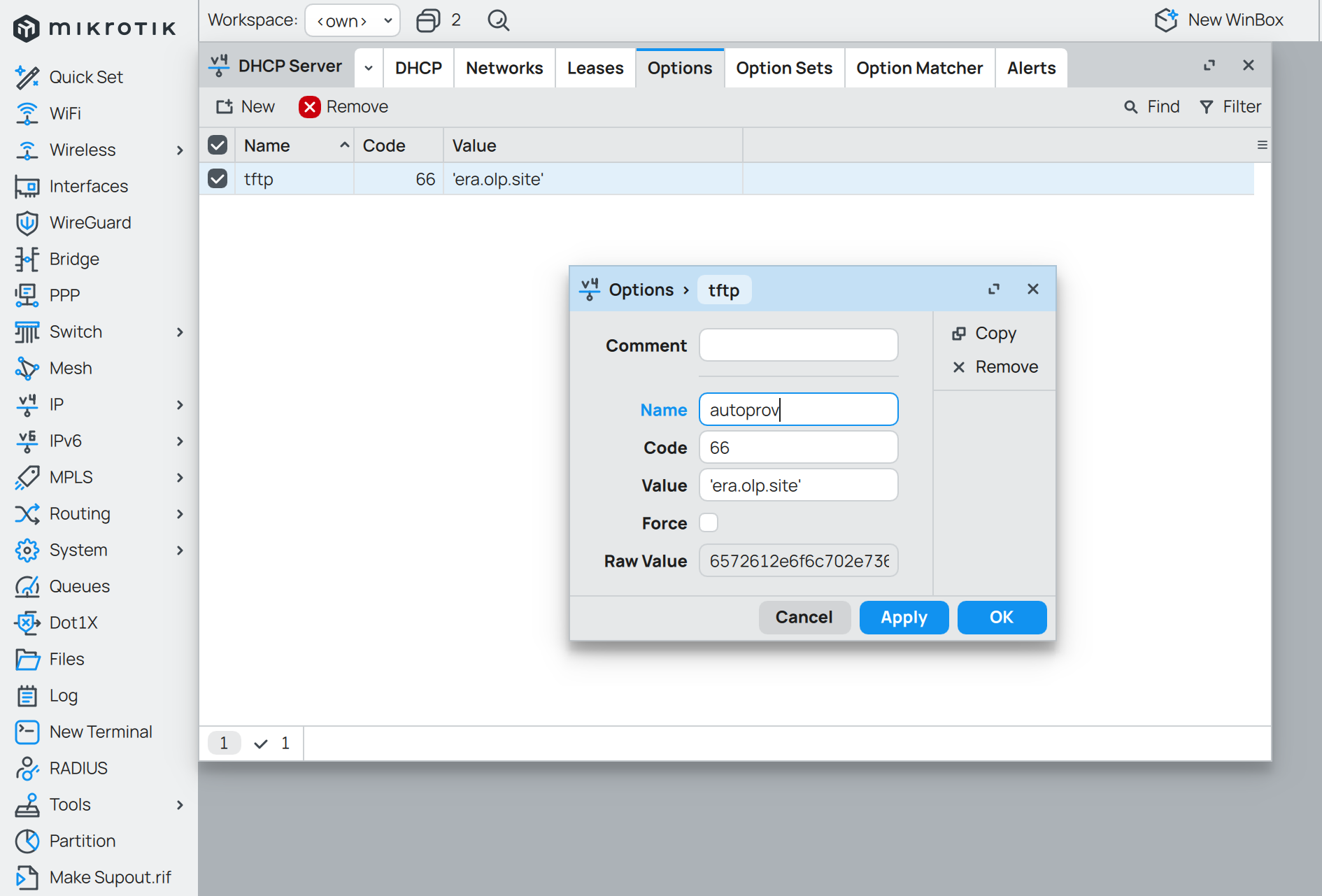Screen dimensions: 1322x896
Task: Switch to the Option Matcher tab
Action: pyautogui.click(x=919, y=68)
